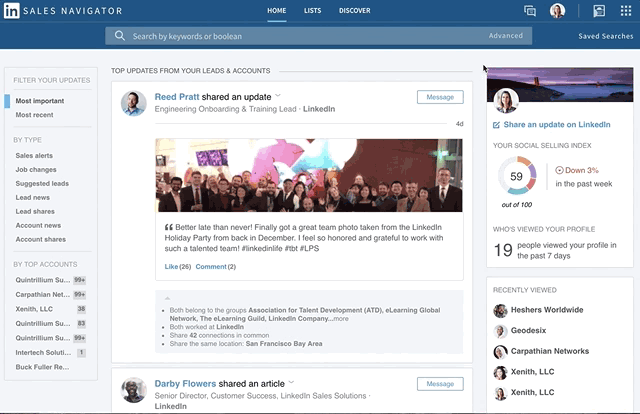Filter updates by Account shares
The height and width of the screenshot is (414, 640).
[40, 239]
